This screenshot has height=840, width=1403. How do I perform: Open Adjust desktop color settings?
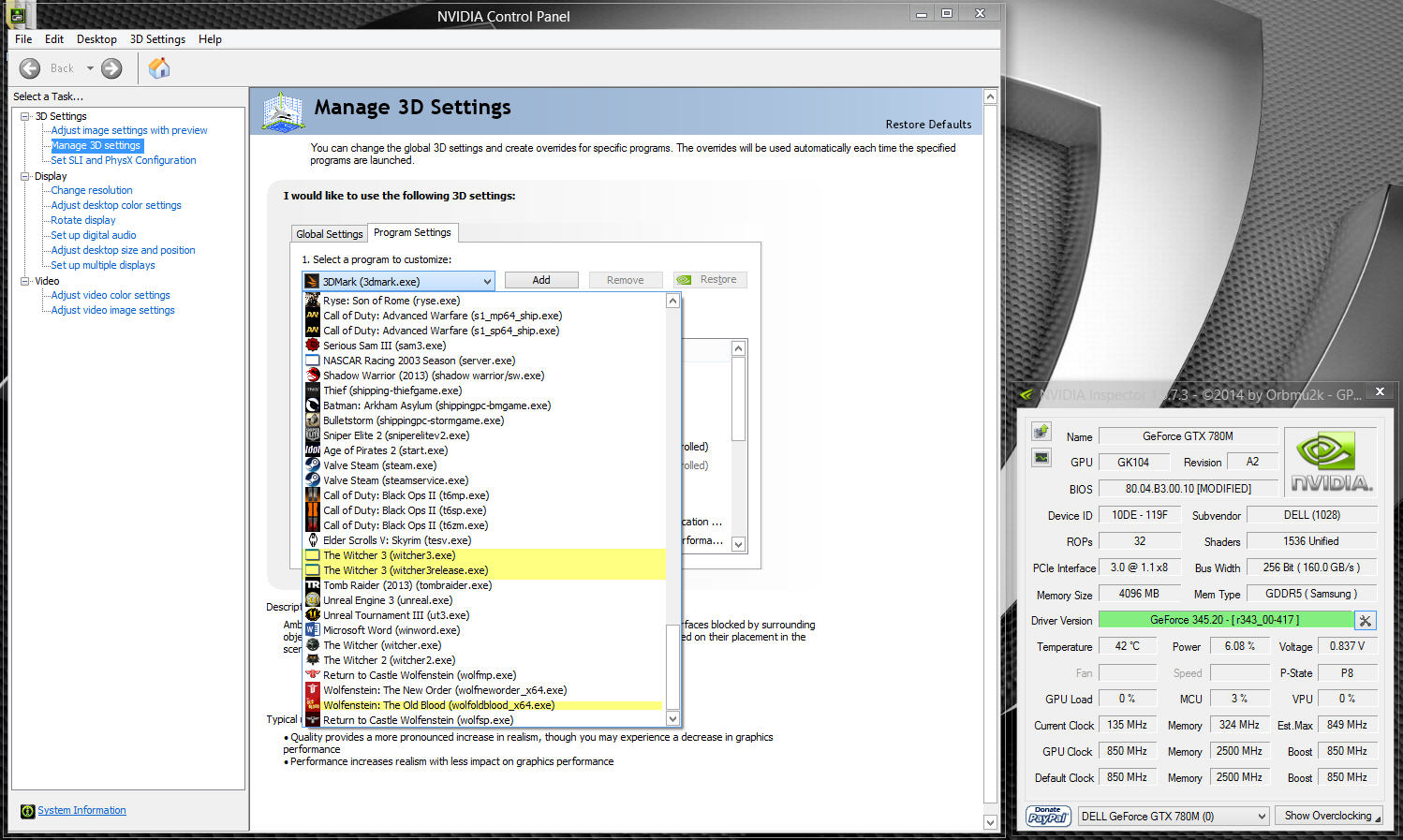tap(116, 206)
